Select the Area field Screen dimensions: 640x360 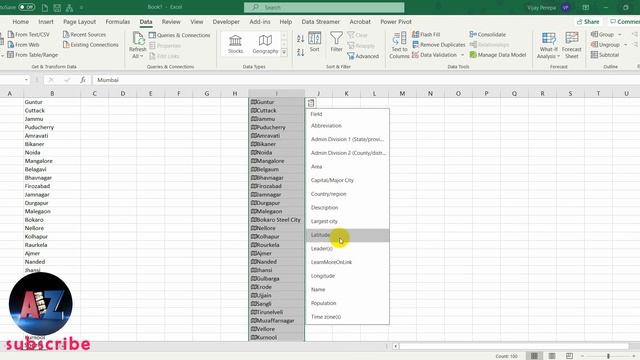pyautogui.click(x=347, y=167)
